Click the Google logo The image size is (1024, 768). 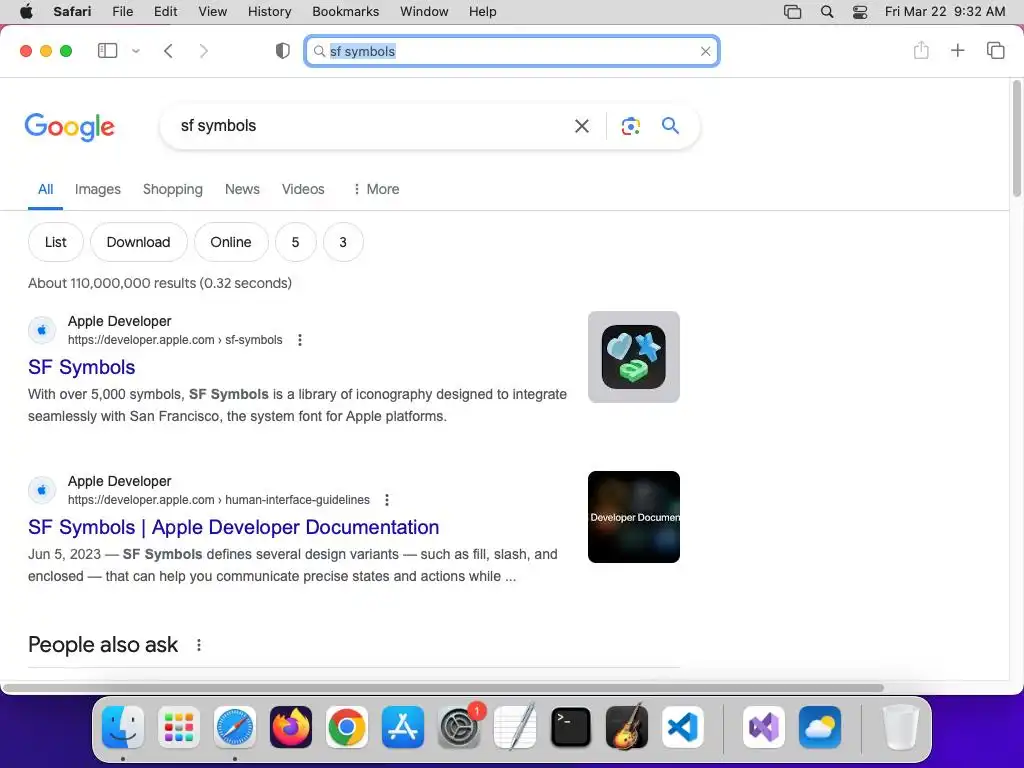pos(69,127)
